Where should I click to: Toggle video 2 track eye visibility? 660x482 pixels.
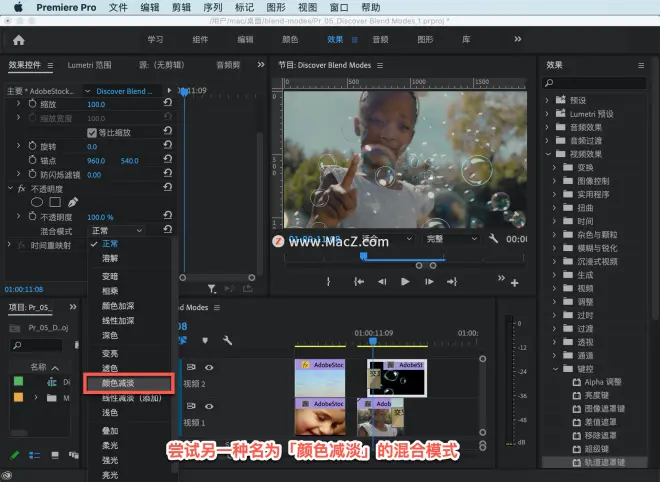point(209,367)
